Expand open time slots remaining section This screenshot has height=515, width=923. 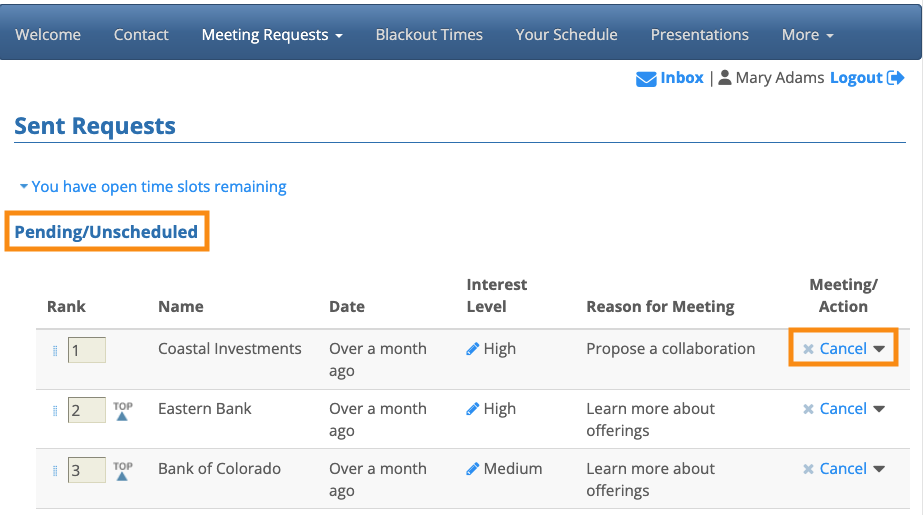(x=152, y=187)
